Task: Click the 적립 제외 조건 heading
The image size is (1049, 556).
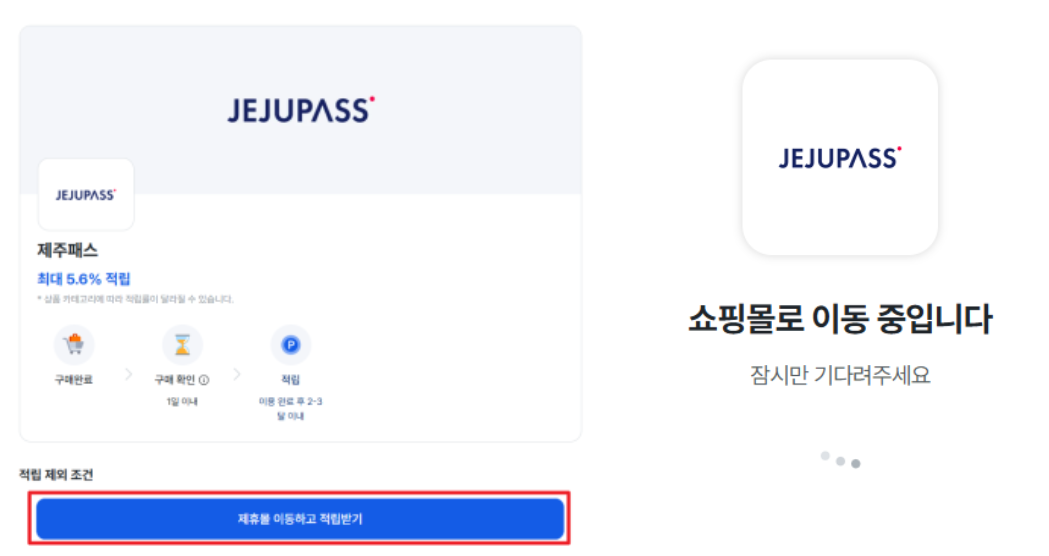Action: (56, 475)
